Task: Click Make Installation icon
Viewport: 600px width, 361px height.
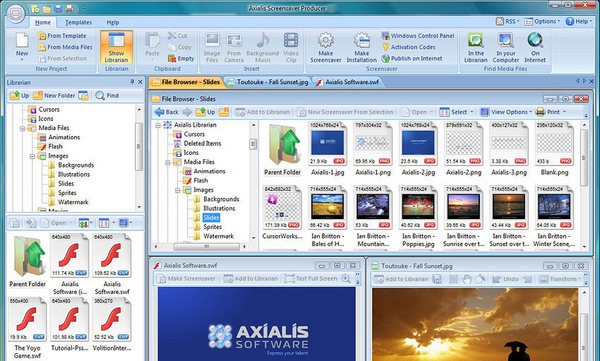Action: point(362,41)
